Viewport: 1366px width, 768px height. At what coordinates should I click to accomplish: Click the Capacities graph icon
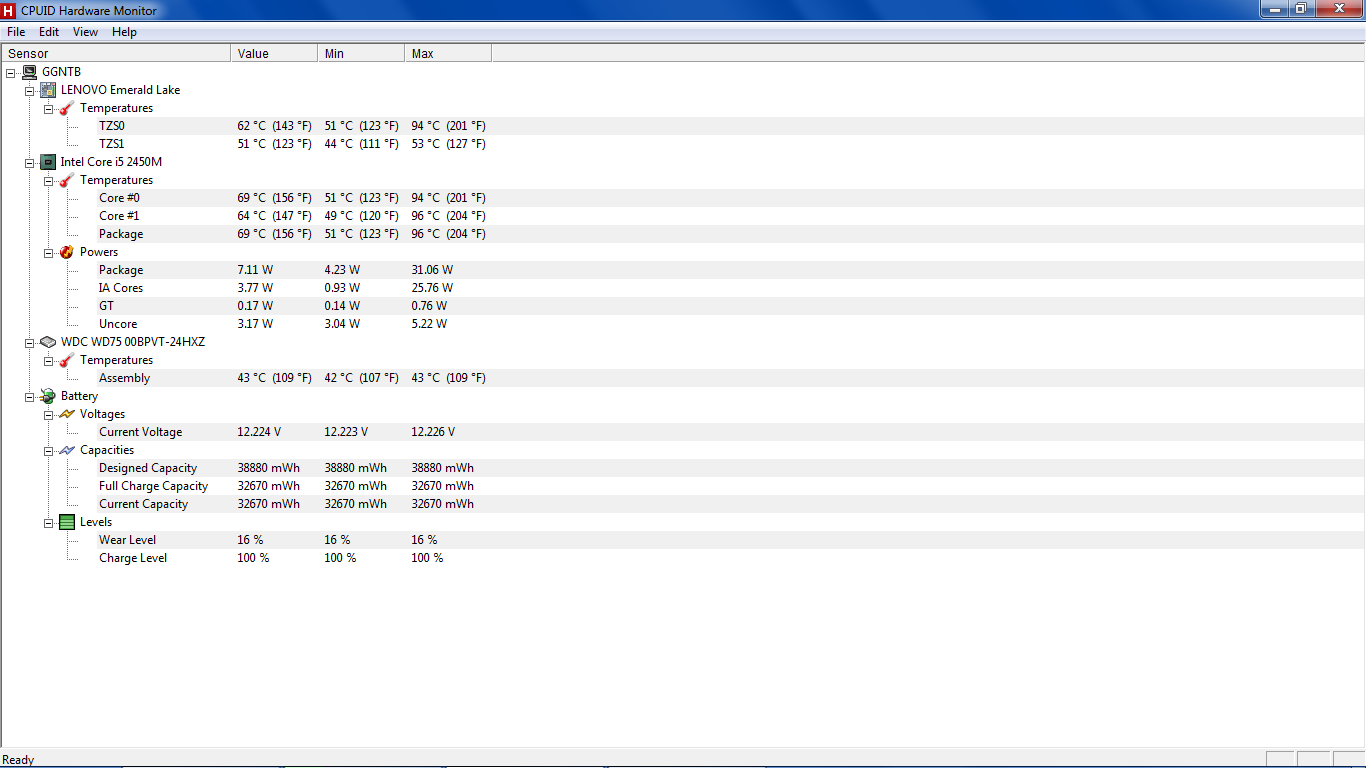(67, 450)
